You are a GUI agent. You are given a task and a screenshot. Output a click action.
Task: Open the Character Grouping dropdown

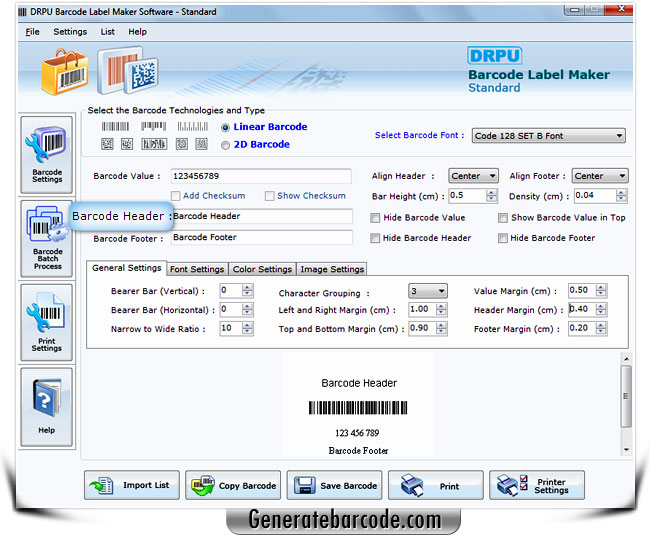point(428,291)
